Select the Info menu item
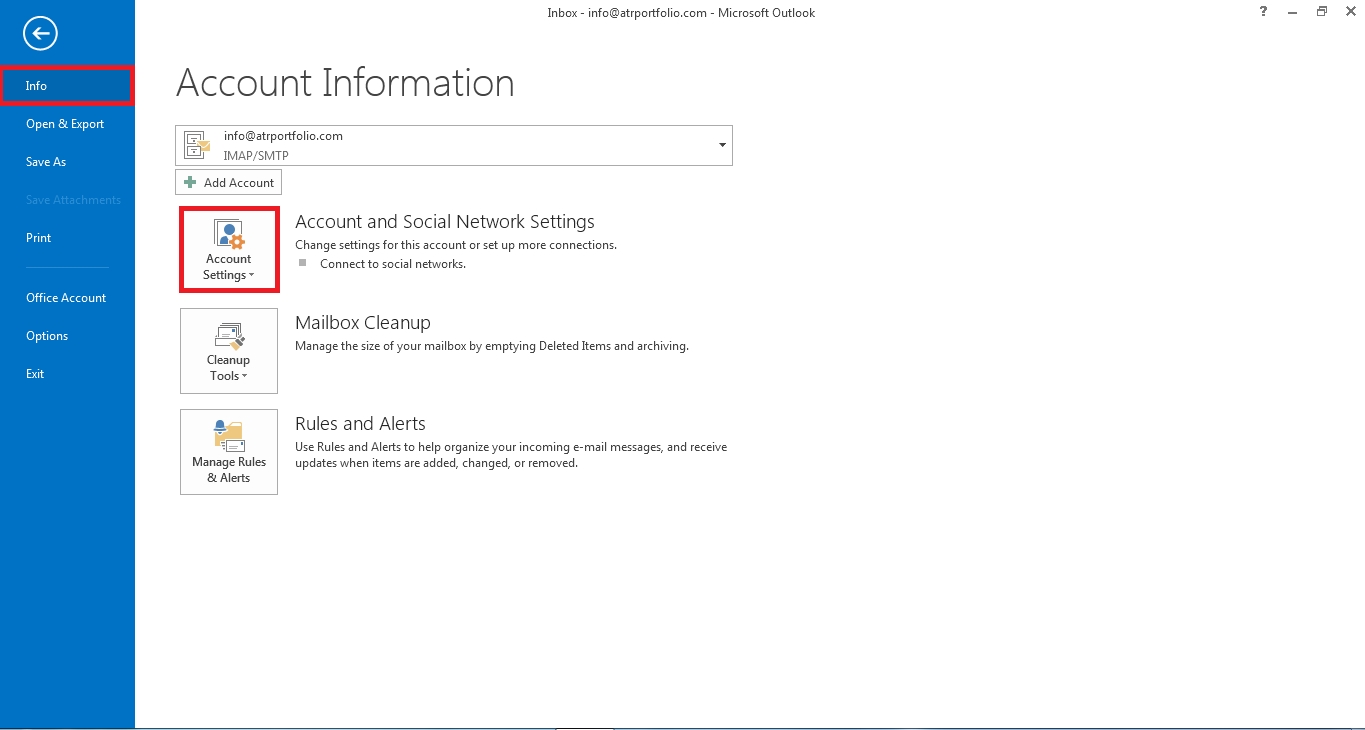 37,86
